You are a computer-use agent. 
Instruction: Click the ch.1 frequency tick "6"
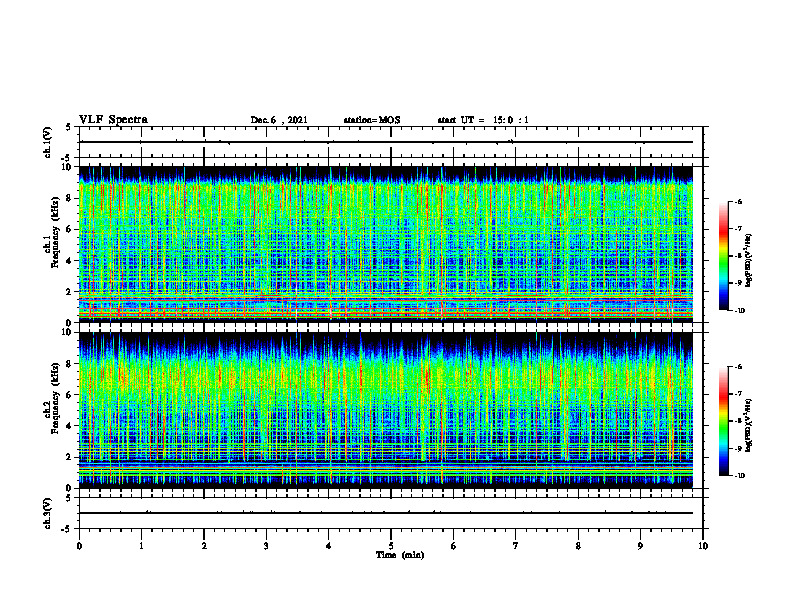70,229
